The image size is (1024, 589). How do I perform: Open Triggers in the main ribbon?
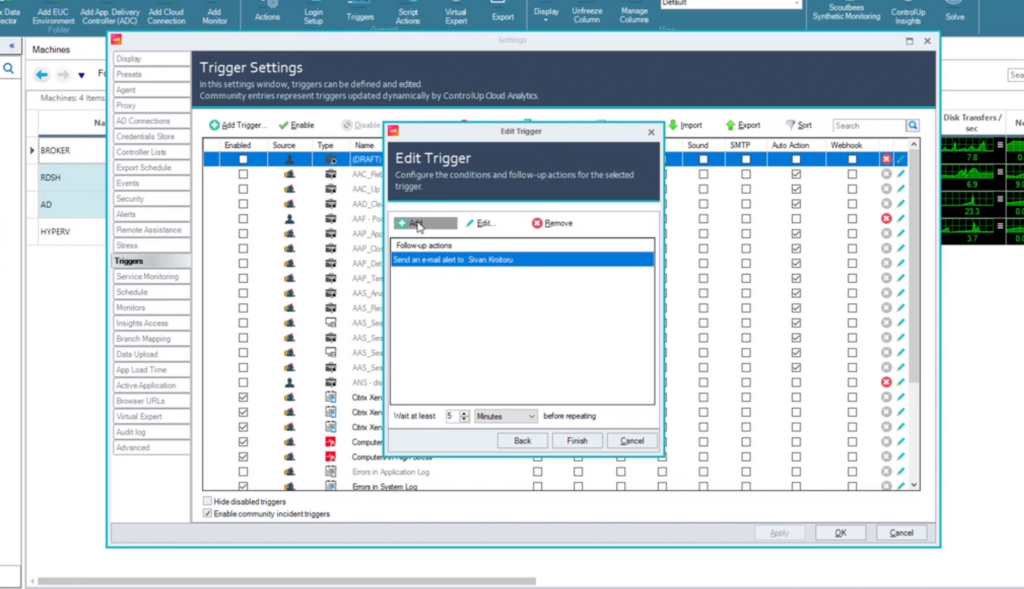[x=360, y=12]
